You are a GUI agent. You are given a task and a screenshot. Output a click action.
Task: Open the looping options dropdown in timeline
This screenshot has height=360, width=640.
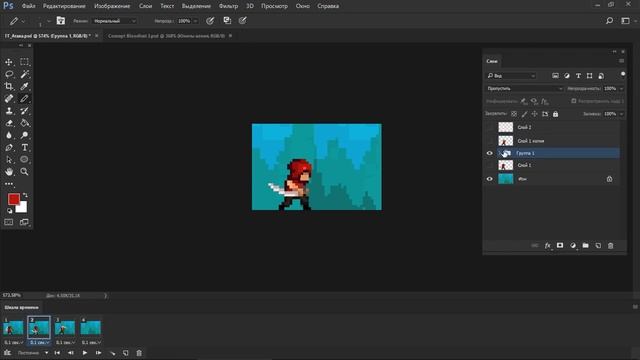coord(33,353)
